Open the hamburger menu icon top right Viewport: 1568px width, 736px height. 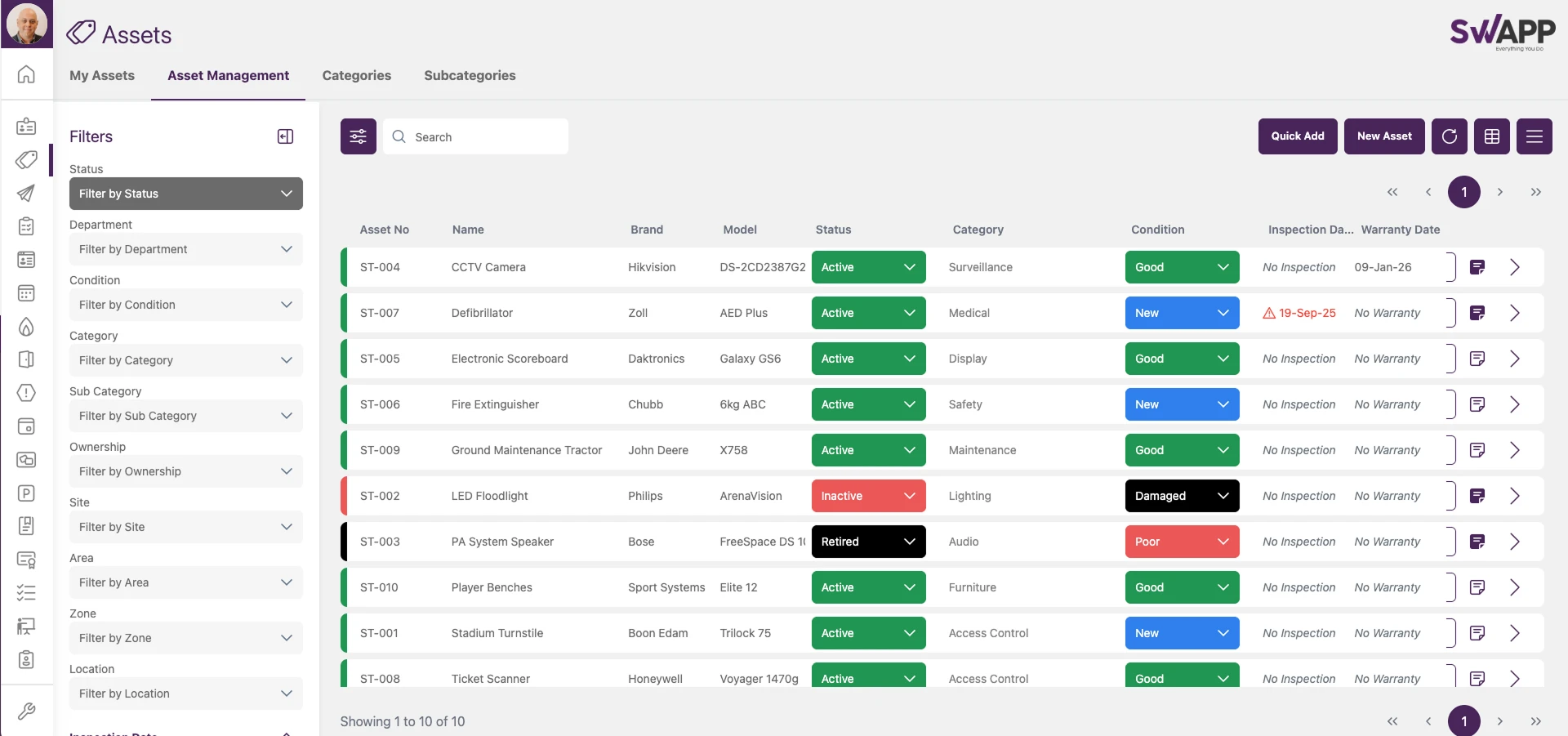[x=1535, y=136]
